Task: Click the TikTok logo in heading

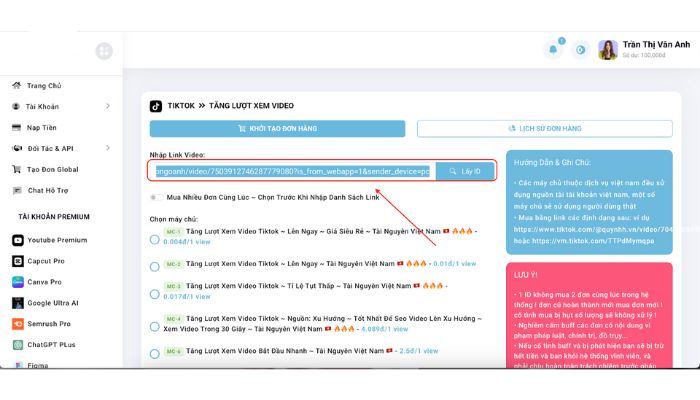Action: [156, 106]
